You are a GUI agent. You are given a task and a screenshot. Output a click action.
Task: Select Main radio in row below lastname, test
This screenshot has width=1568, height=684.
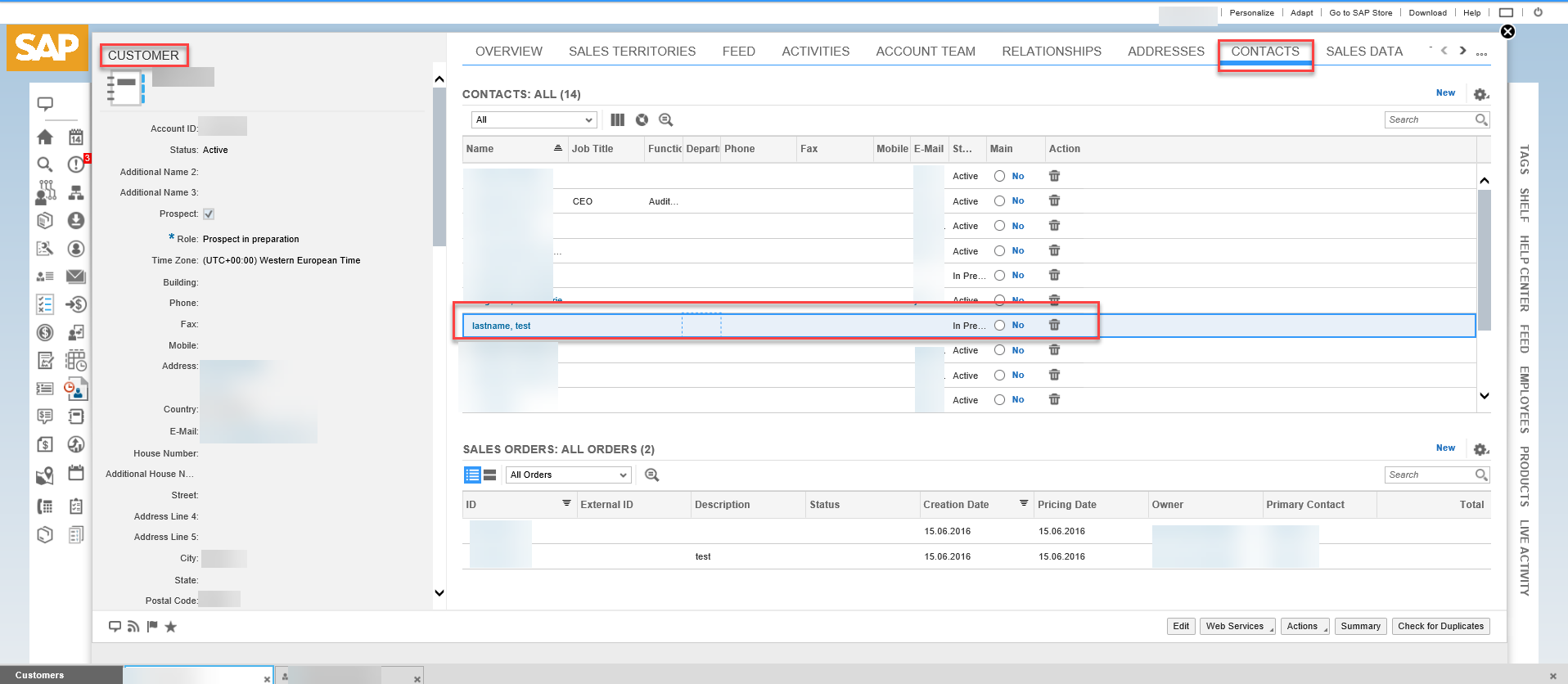coord(999,350)
